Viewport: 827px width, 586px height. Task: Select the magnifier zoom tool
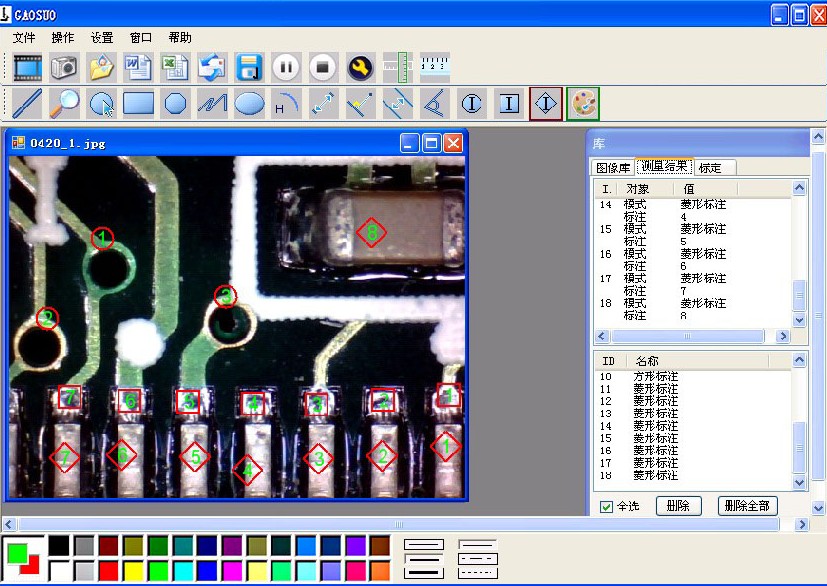click(x=64, y=103)
